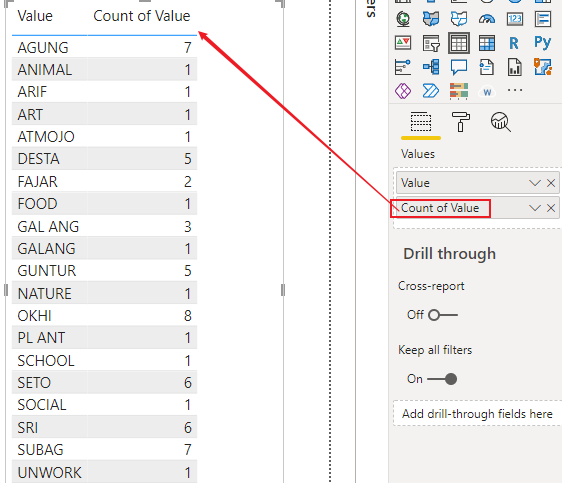
Task: Pick the shape map visual
Action: 459,19
